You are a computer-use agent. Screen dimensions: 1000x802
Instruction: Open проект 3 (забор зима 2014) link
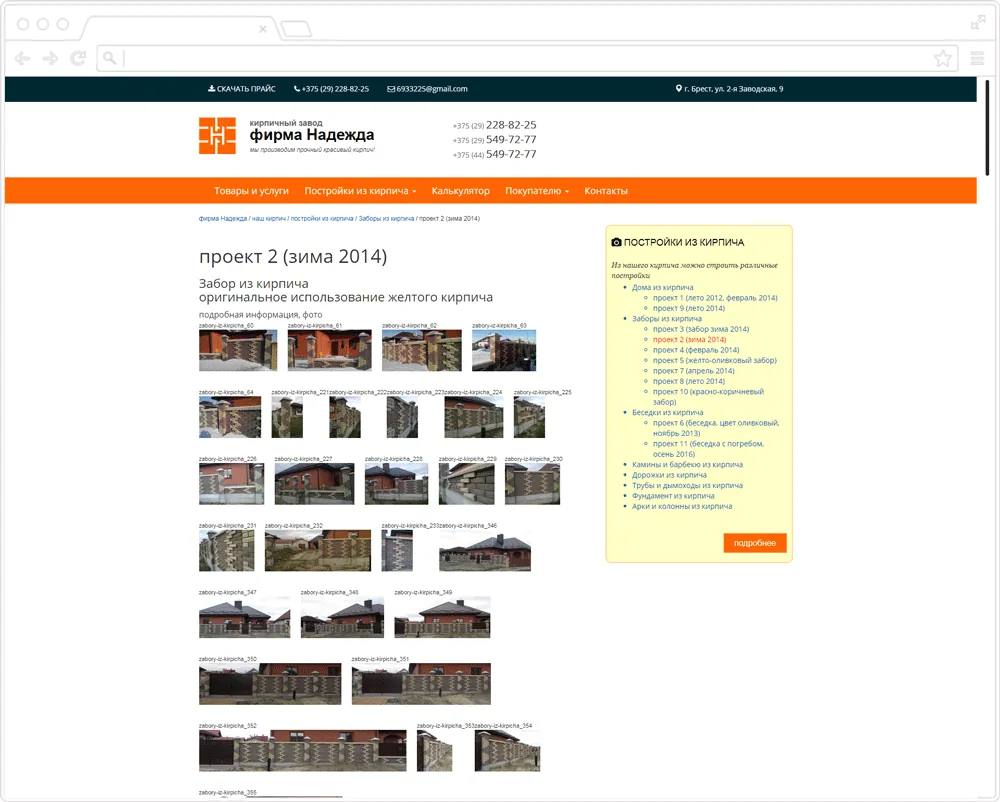tap(701, 329)
